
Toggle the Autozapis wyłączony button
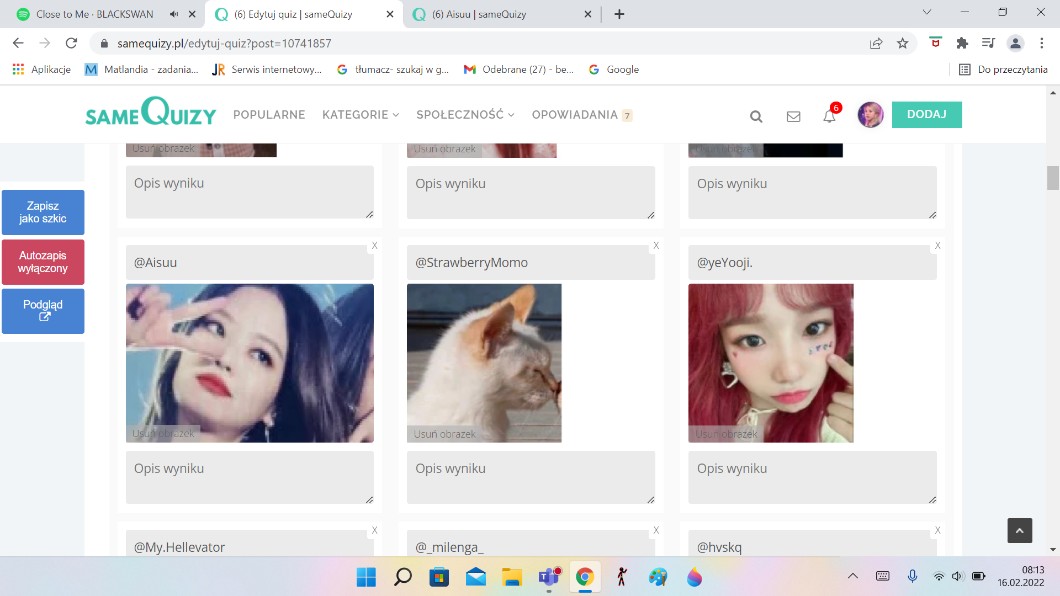click(x=43, y=262)
